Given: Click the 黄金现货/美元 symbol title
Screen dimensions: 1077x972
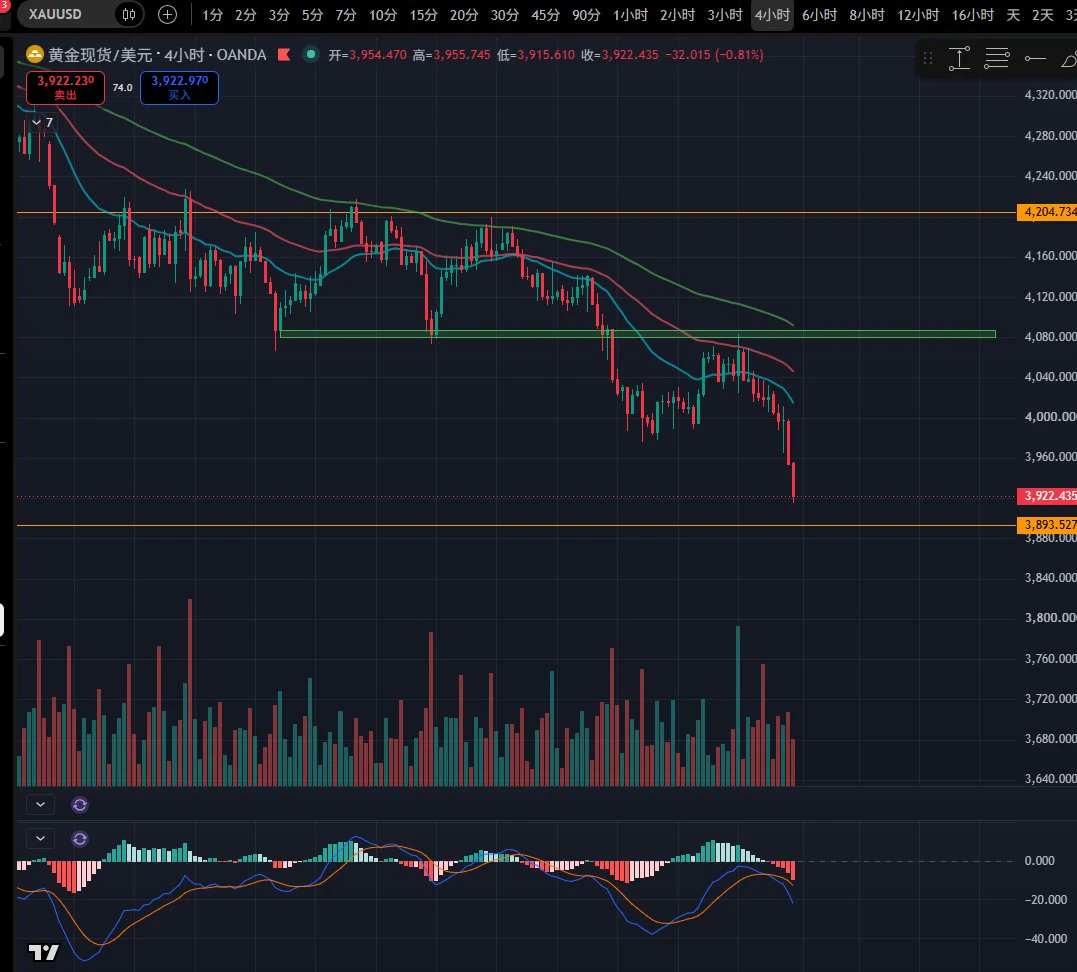Looking at the screenshot, I should click(102, 55).
